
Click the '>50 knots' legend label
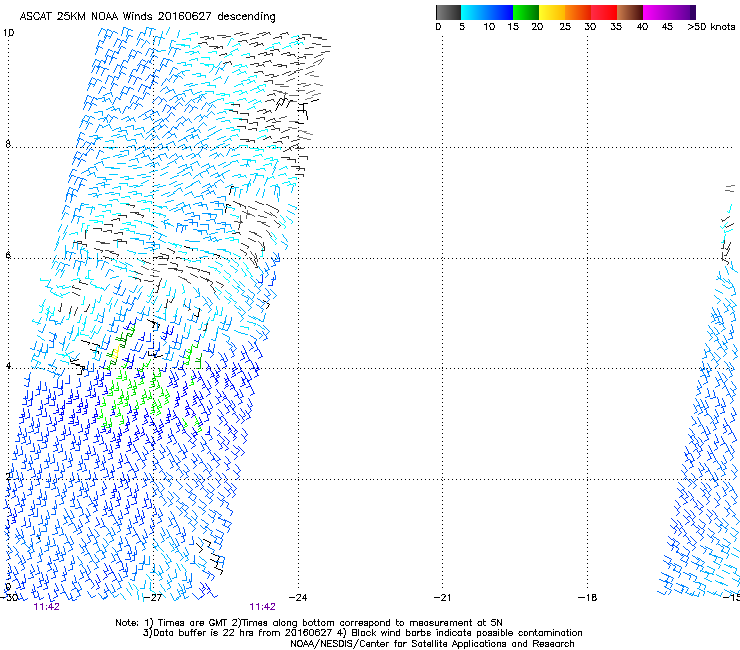[711, 27]
